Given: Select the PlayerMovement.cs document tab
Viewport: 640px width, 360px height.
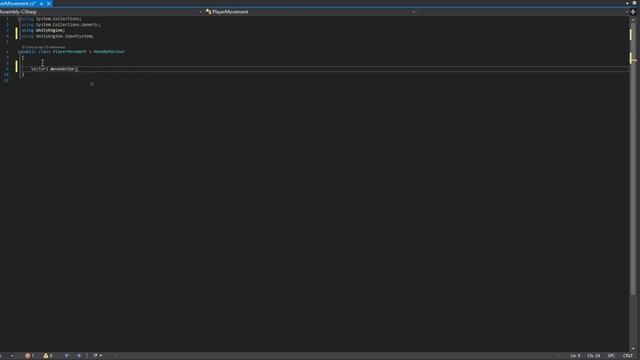Looking at the screenshot, I should click(x=17, y=3).
